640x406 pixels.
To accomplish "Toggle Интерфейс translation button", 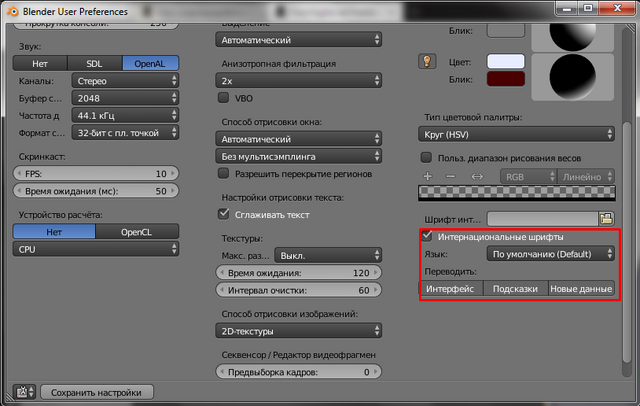I will coord(451,288).
